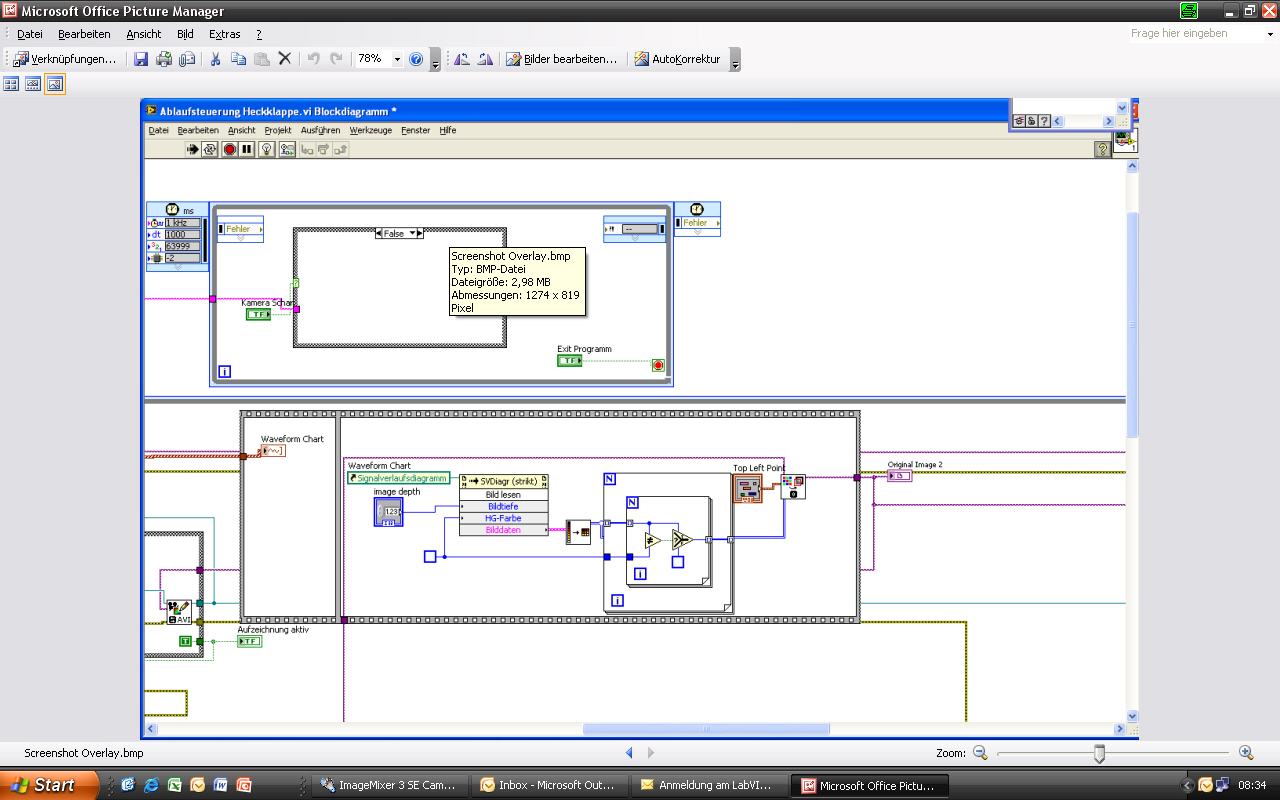Click the Delete X icon
The height and width of the screenshot is (800, 1280).
point(285,59)
